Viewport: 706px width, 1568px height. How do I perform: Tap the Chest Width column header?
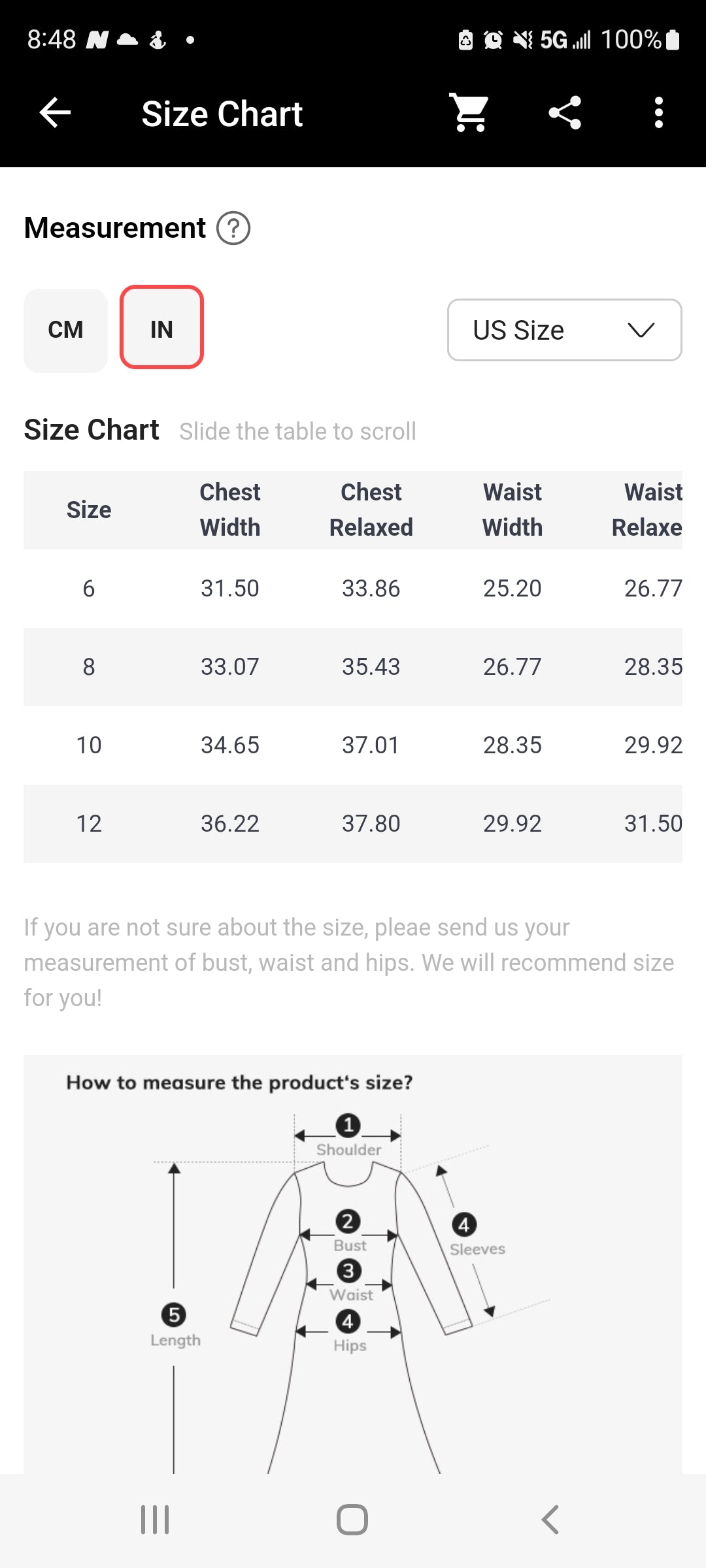coord(230,510)
